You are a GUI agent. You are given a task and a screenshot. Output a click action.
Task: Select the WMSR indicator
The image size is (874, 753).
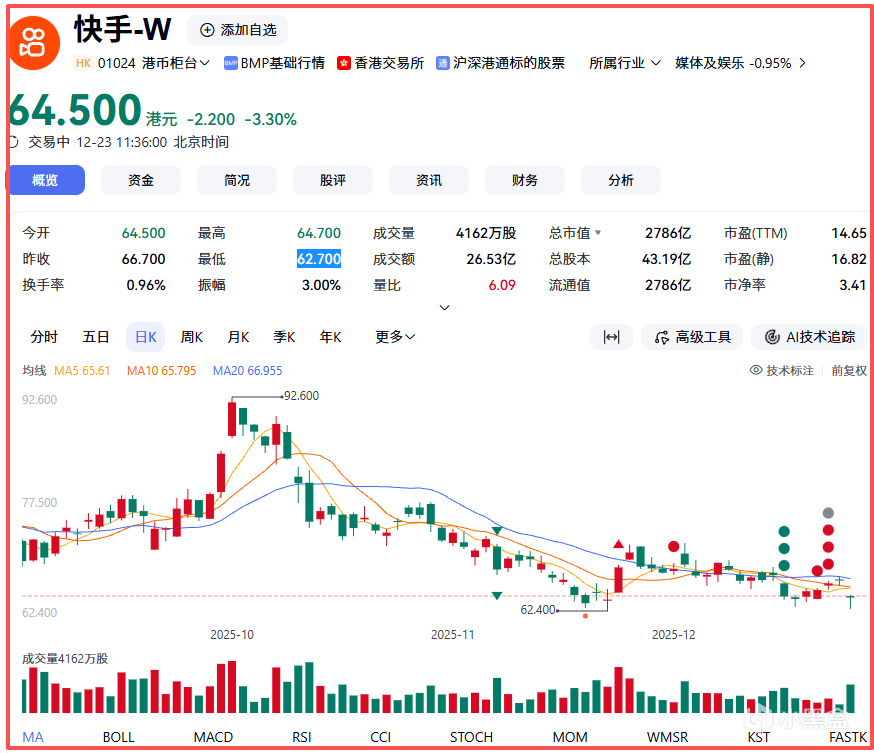(667, 737)
